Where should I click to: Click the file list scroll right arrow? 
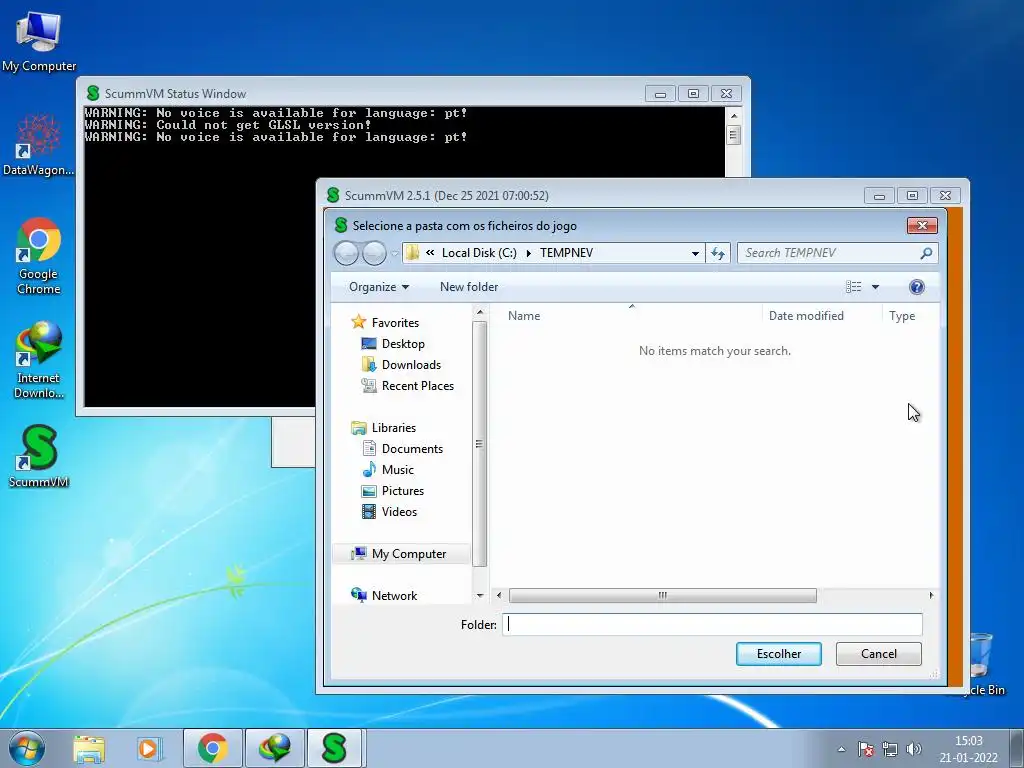point(931,595)
